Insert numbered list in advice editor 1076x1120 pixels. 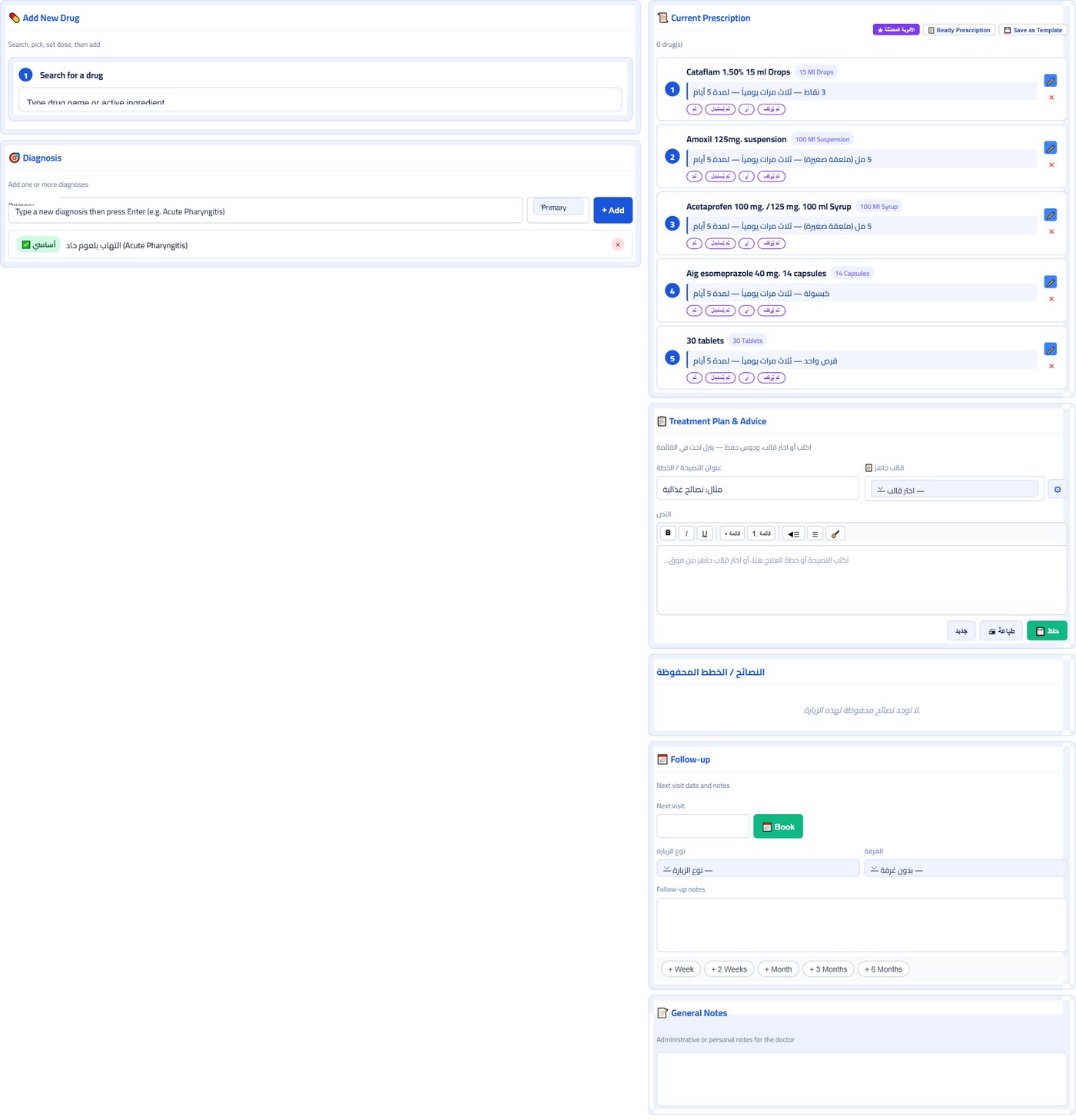point(761,533)
